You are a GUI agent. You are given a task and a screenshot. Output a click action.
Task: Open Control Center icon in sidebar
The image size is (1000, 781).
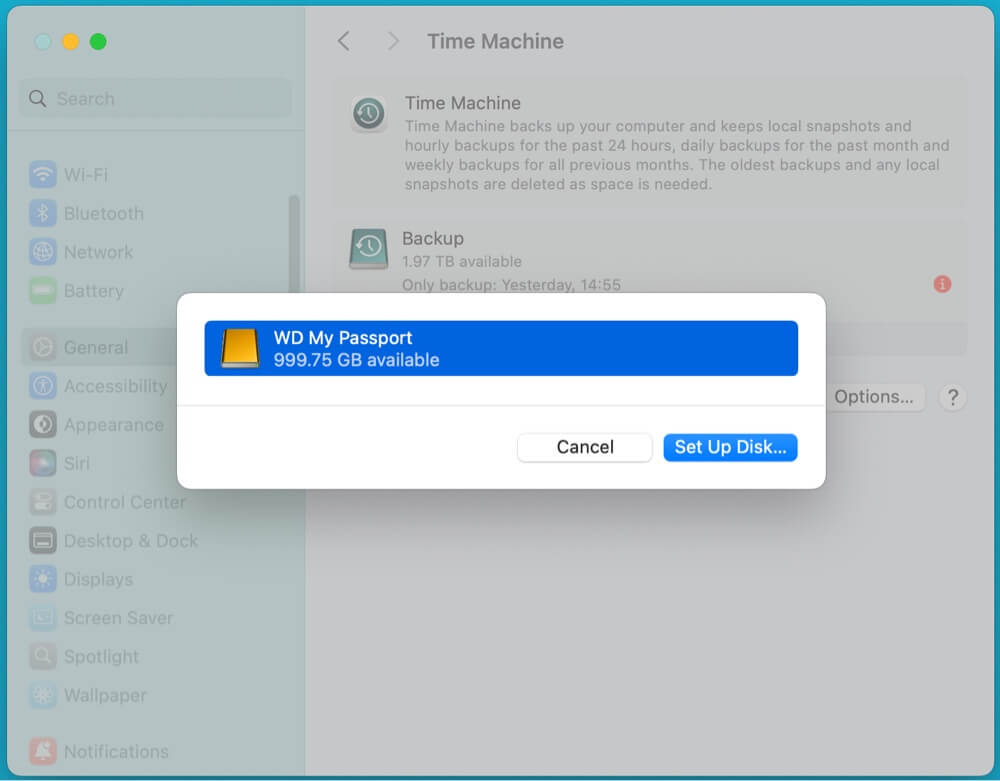[x=43, y=502]
